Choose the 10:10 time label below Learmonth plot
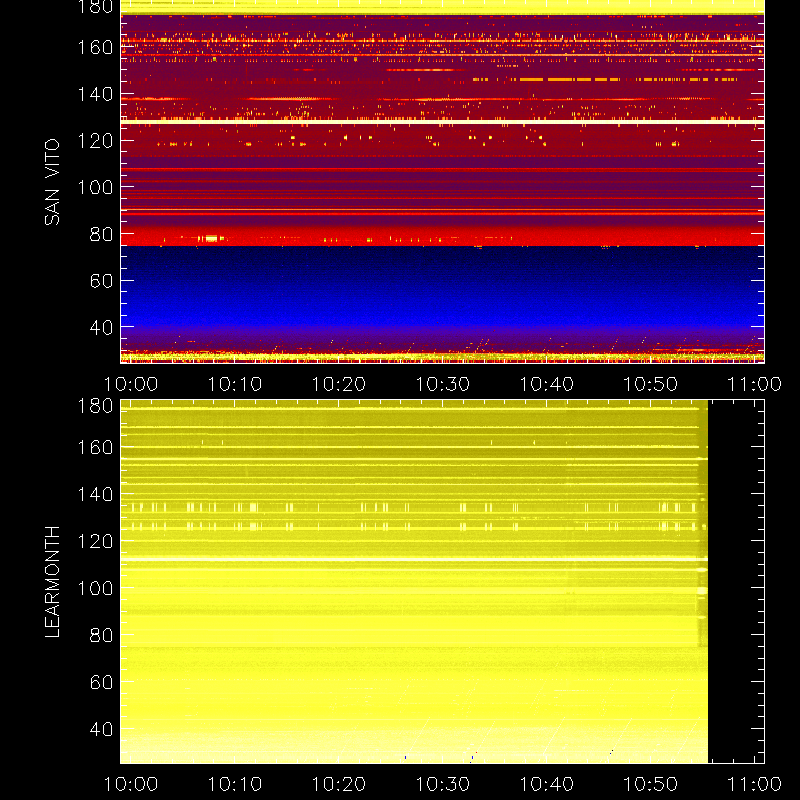 [x=235, y=784]
